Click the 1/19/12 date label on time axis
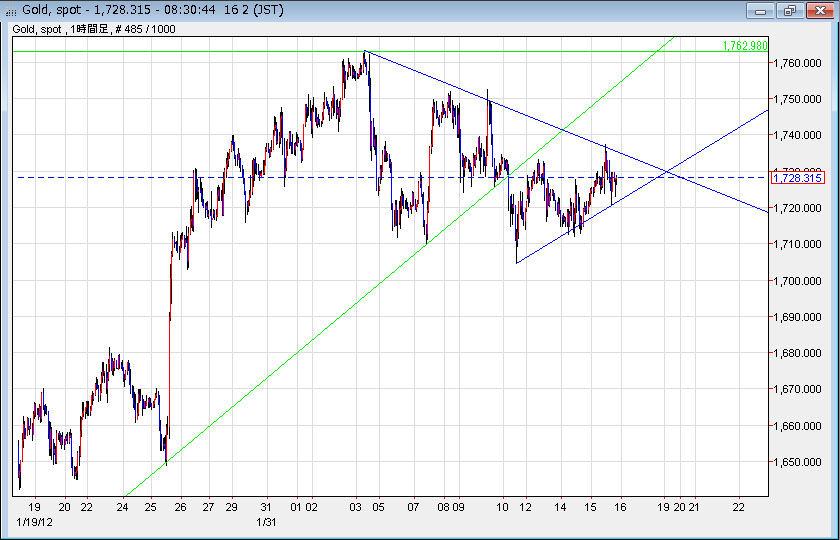 (34, 522)
